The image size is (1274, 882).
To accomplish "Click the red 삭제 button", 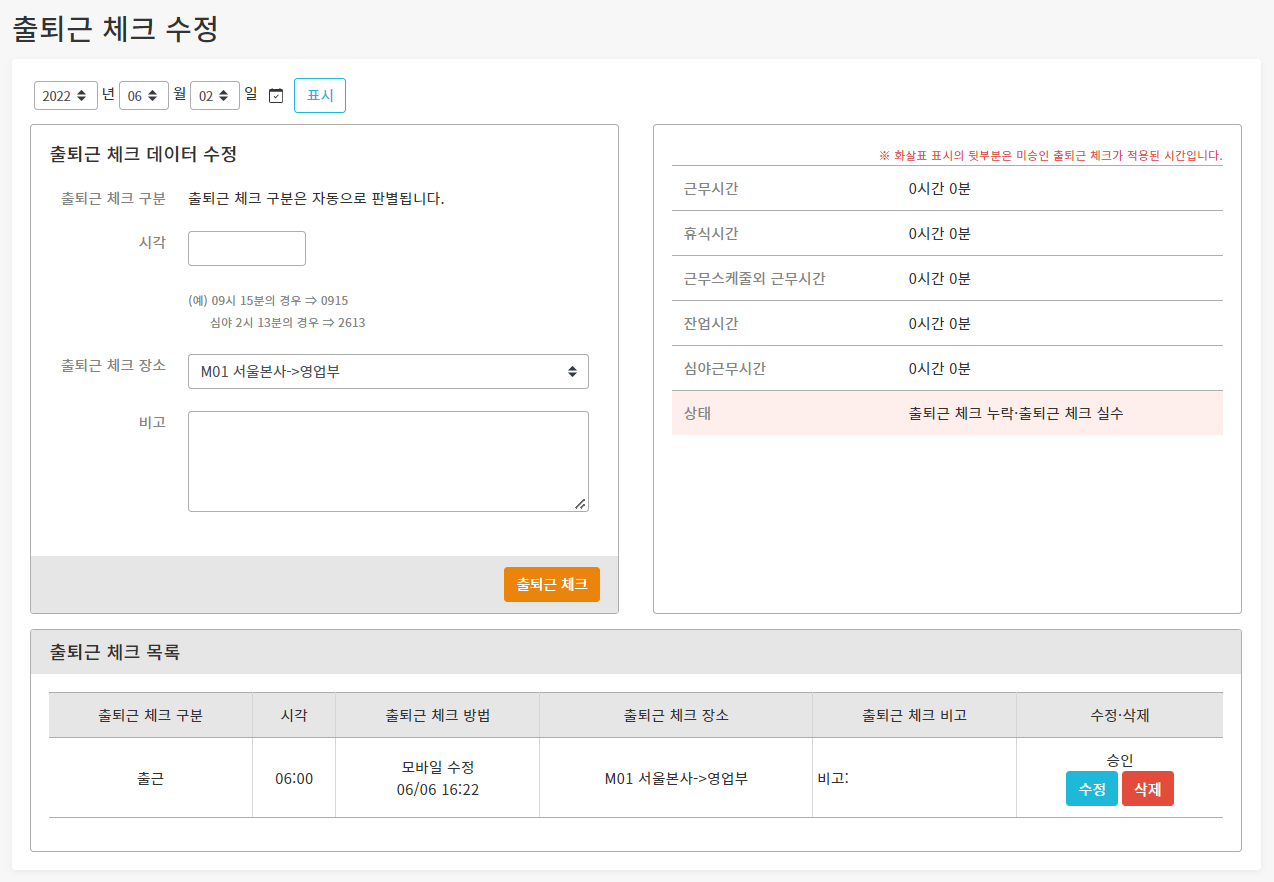I will 1147,789.
